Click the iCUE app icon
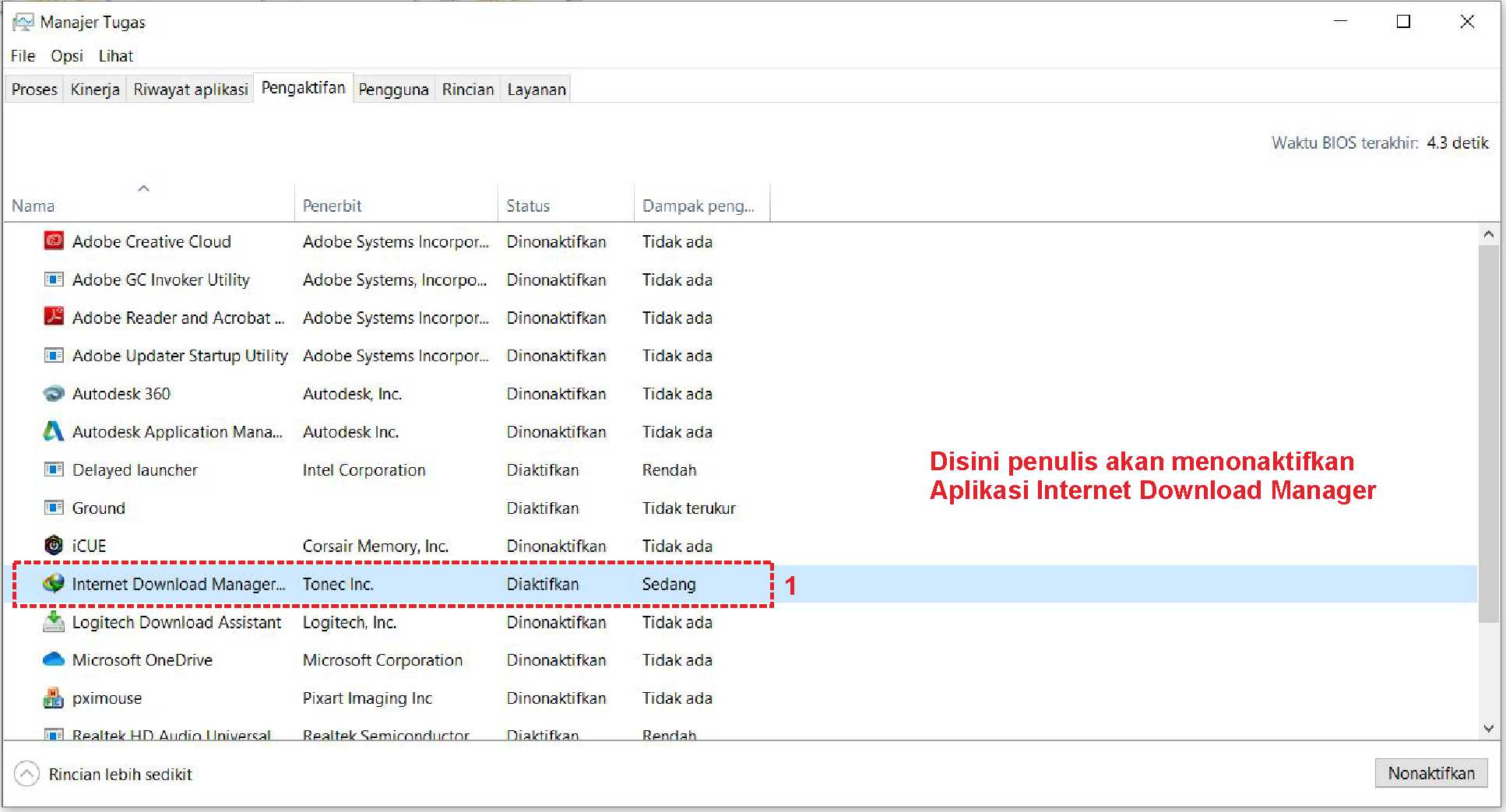Image resolution: width=1506 pixels, height=812 pixels. (x=53, y=546)
